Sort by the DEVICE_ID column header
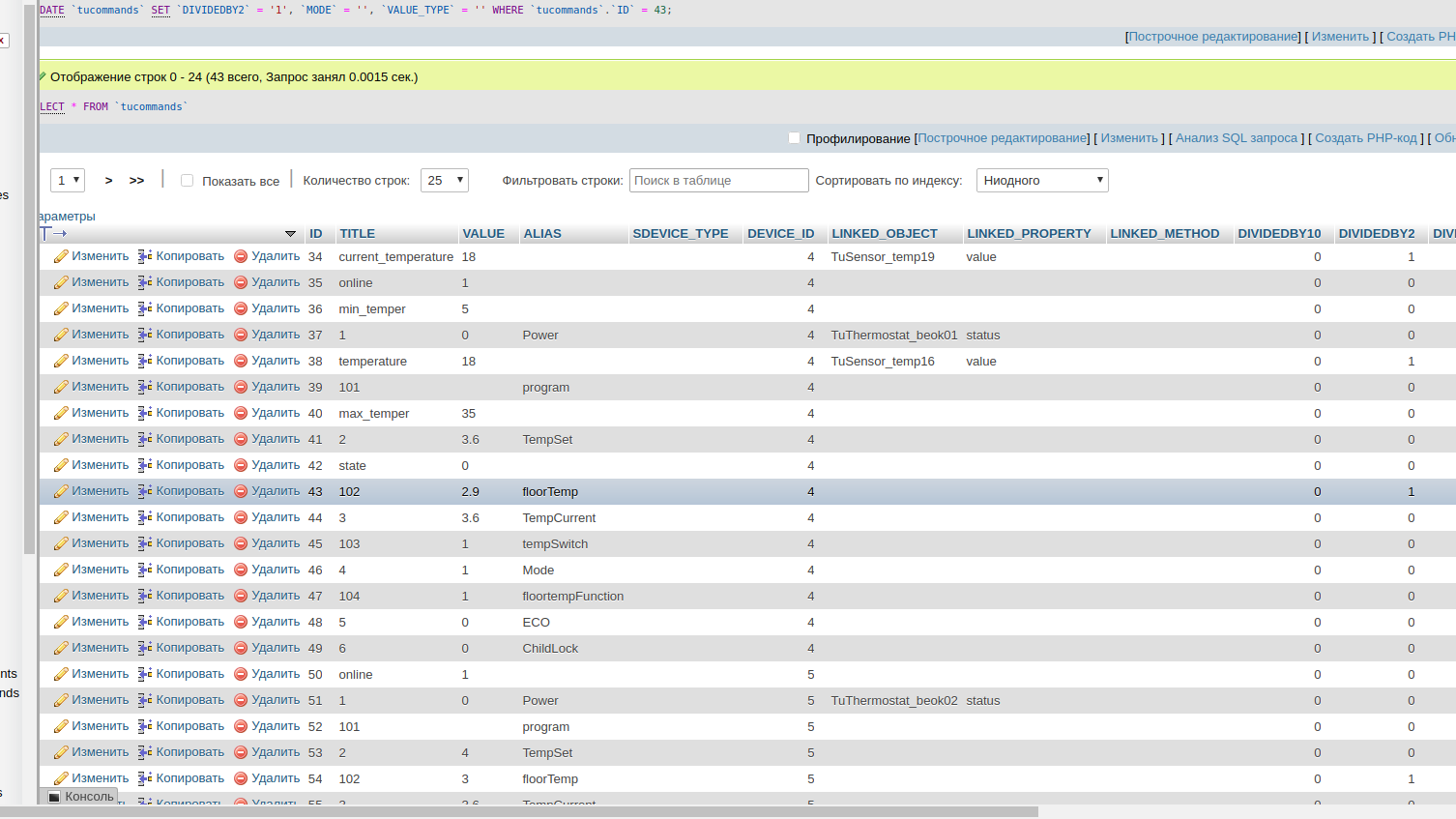Viewport: 1456px width, 819px height. pos(780,234)
